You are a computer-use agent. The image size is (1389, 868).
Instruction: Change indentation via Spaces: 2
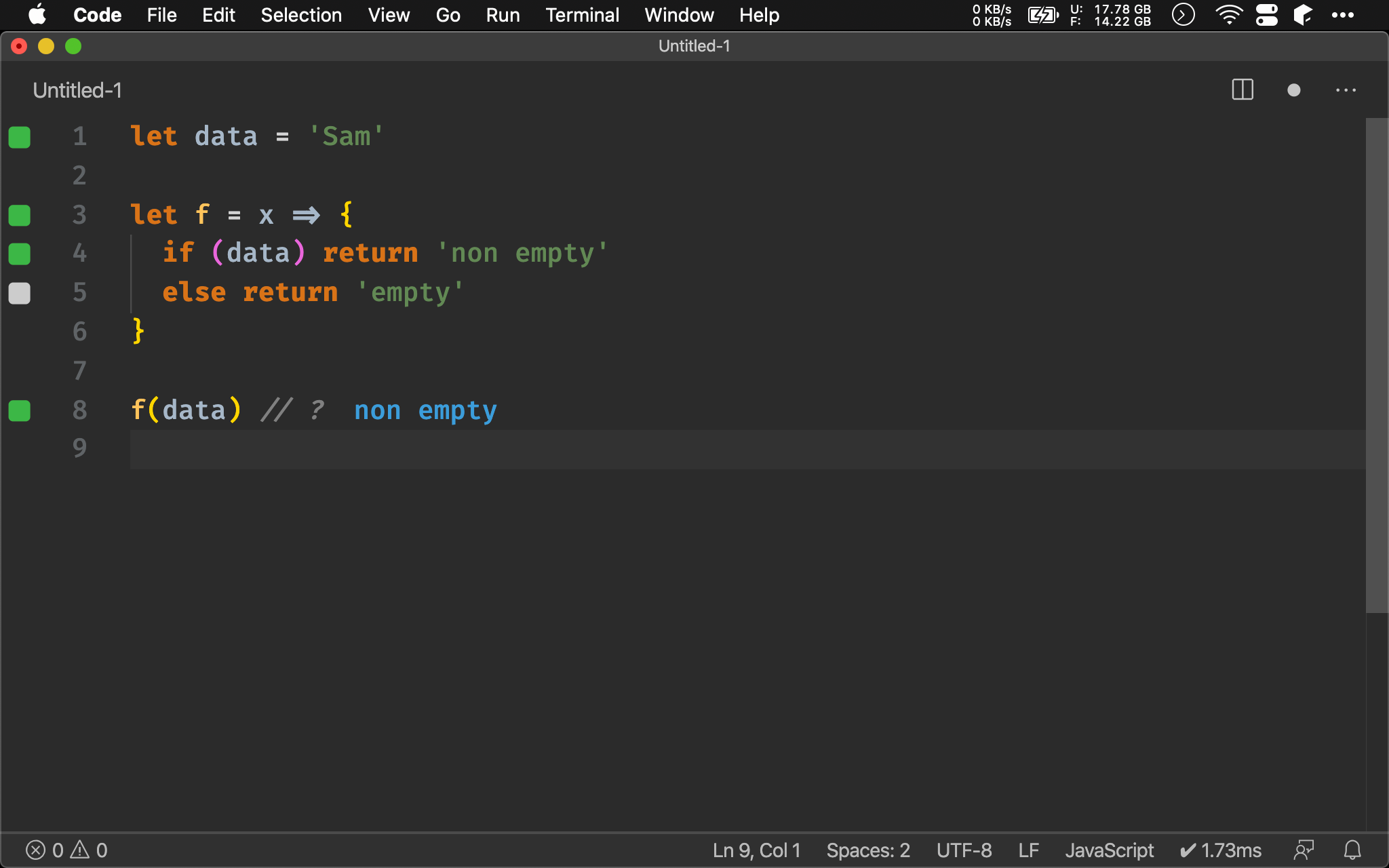point(868,850)
